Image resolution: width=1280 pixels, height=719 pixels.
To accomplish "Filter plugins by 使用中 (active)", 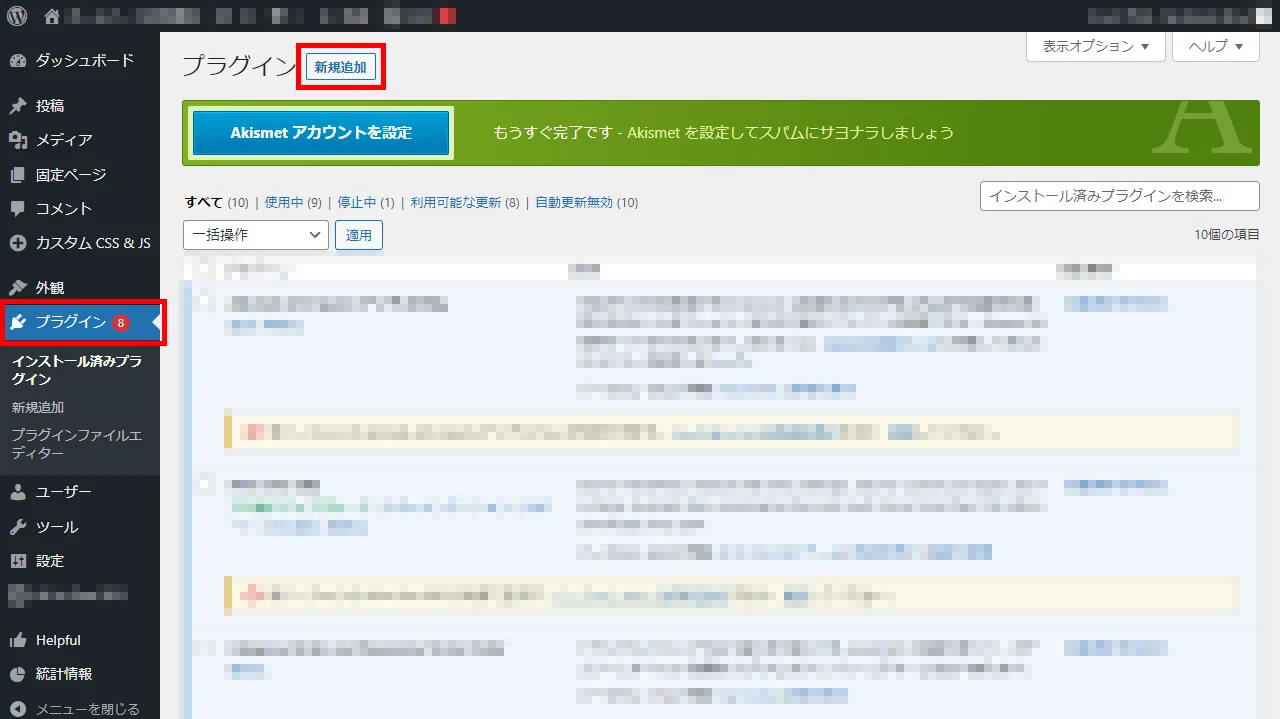I will coord(283,202).
